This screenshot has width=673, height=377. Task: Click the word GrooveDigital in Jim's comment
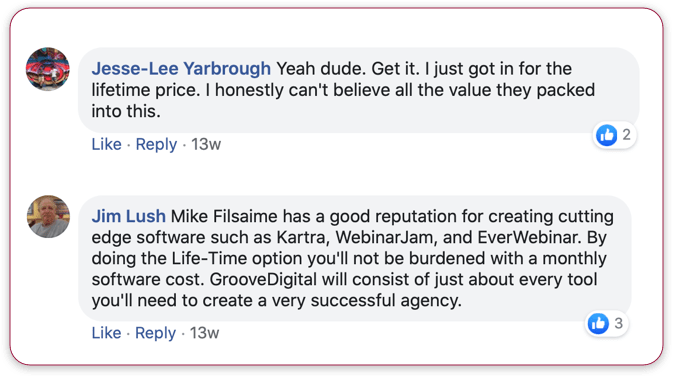(x=264, y=280)
